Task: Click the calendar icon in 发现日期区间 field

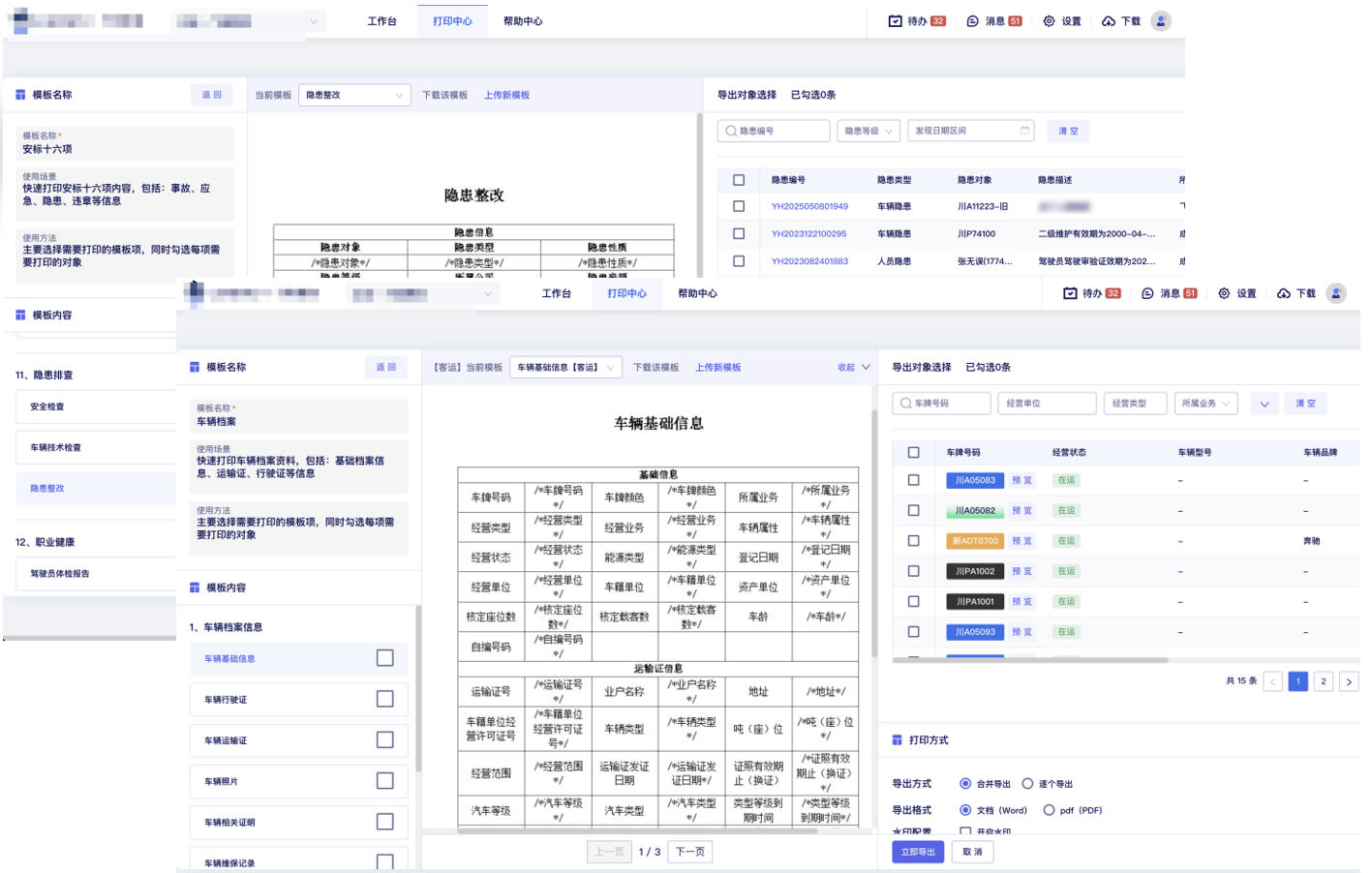Action: tap(1024, 131)
